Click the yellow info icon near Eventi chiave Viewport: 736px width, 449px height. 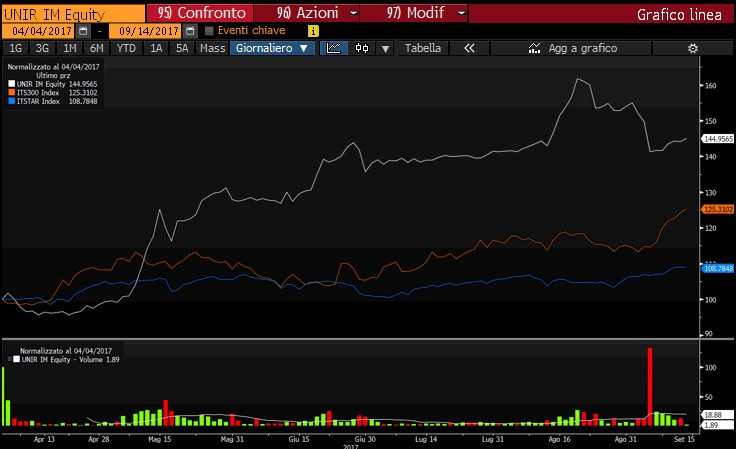point(313,31)
